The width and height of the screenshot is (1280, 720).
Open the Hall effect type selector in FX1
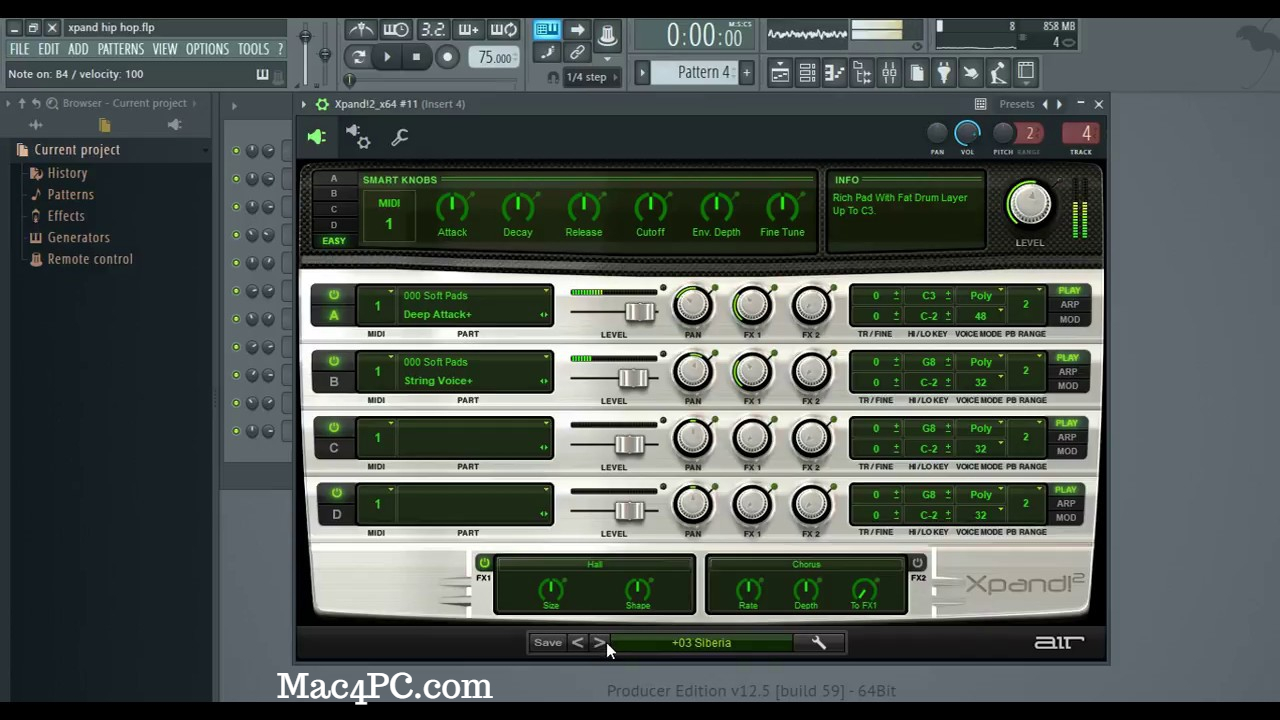pos(595,564)
